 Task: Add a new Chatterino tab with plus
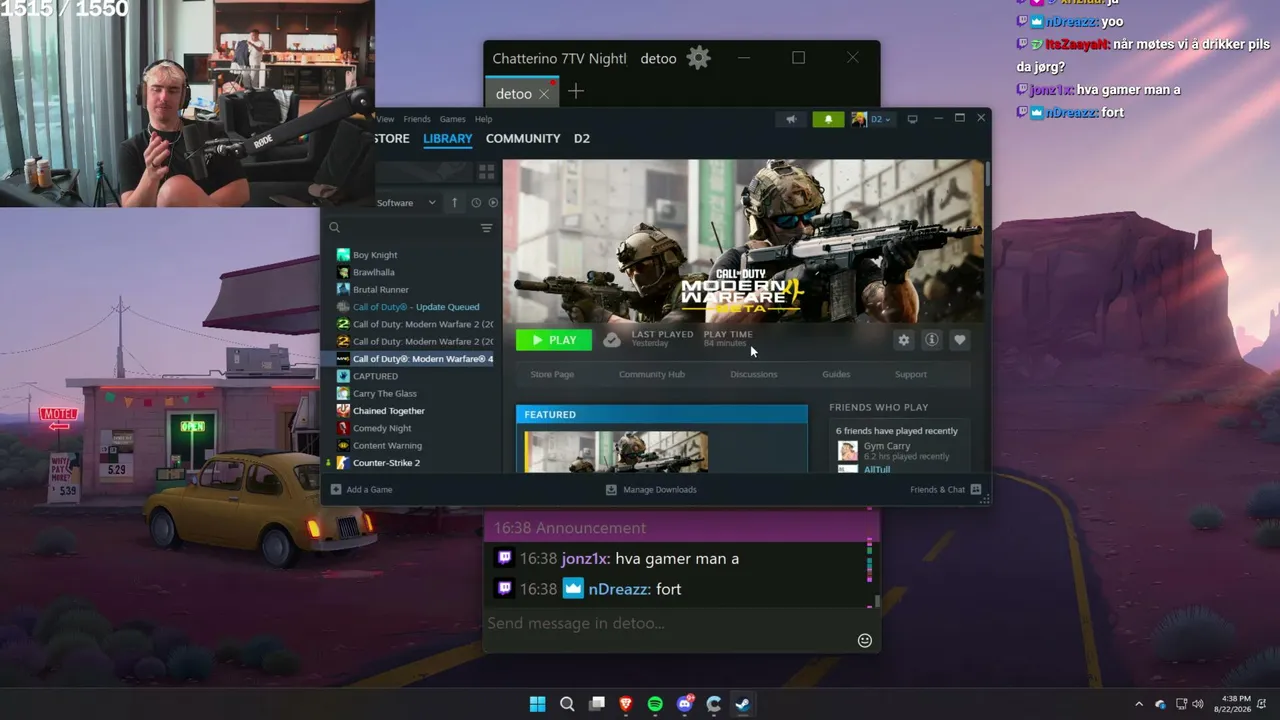coord(576,92)
